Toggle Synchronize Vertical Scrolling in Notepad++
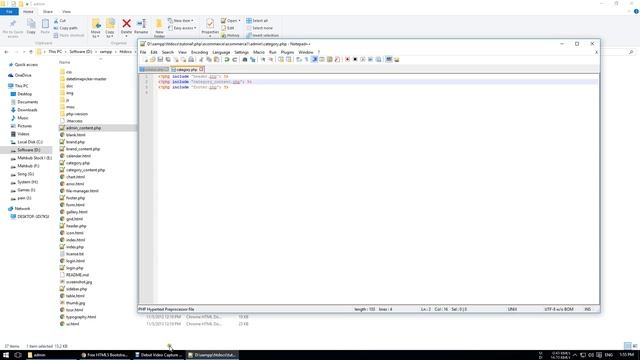This screenshot has height=360, width=640. coord(281,60)
